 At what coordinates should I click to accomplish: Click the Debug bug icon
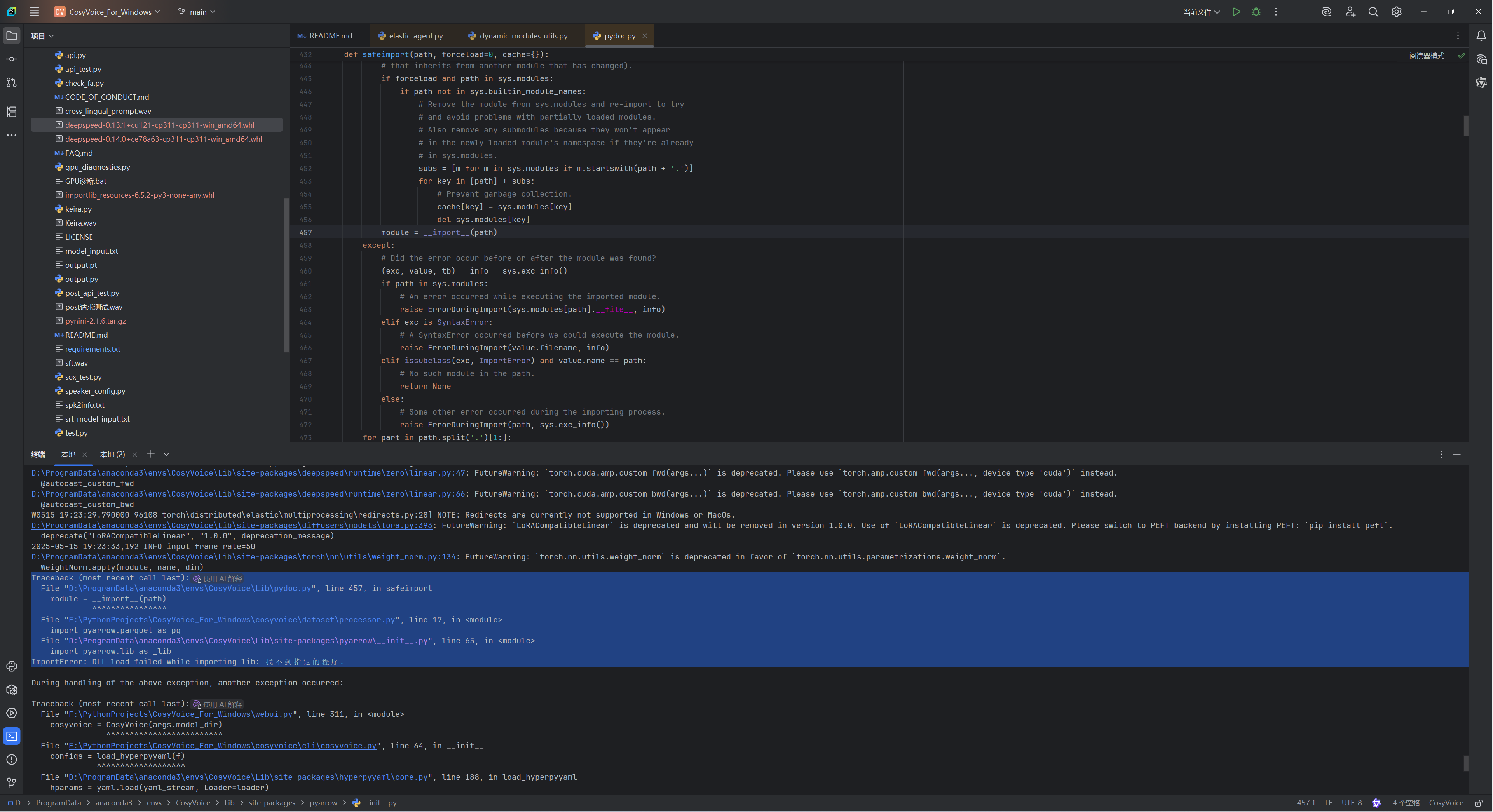click(x=1256, y=12)
